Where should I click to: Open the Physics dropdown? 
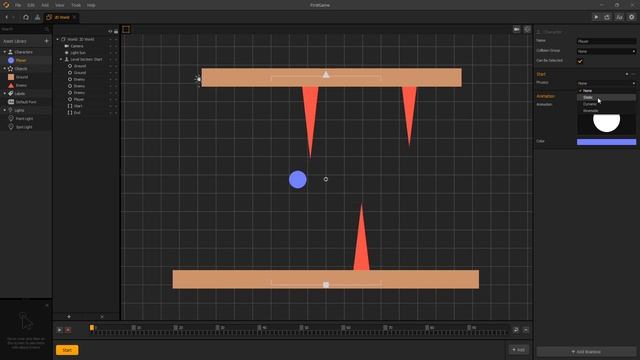coord(606,83)
